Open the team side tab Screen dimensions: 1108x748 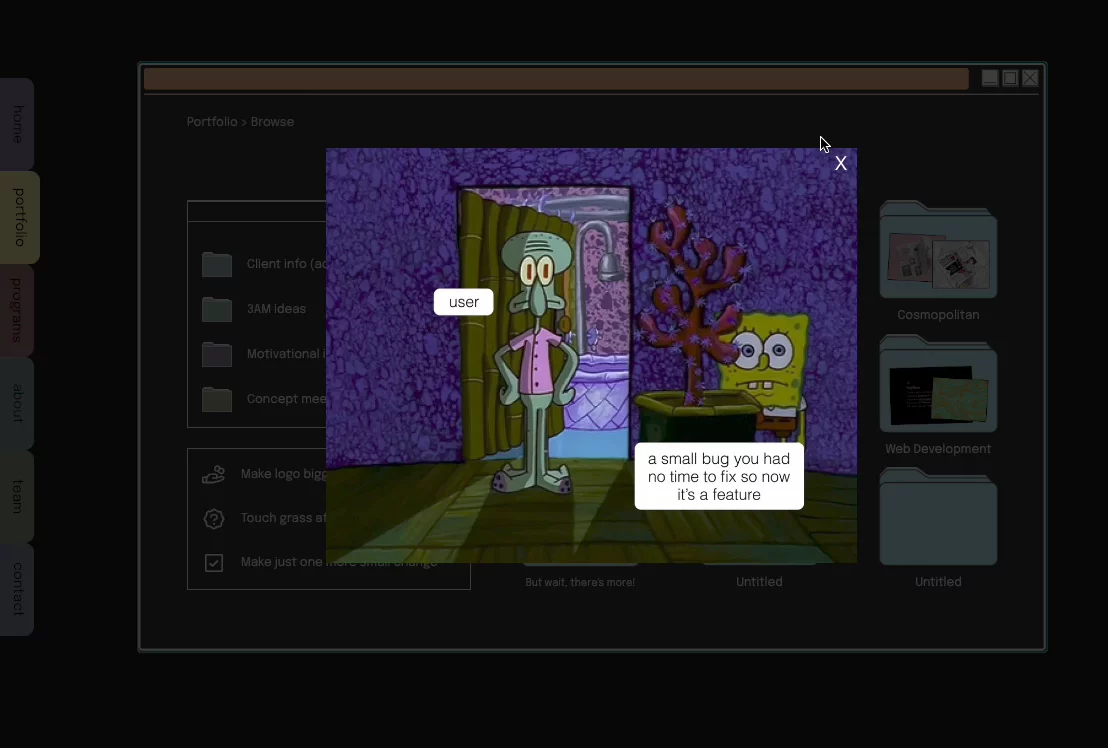click(17, 497)
